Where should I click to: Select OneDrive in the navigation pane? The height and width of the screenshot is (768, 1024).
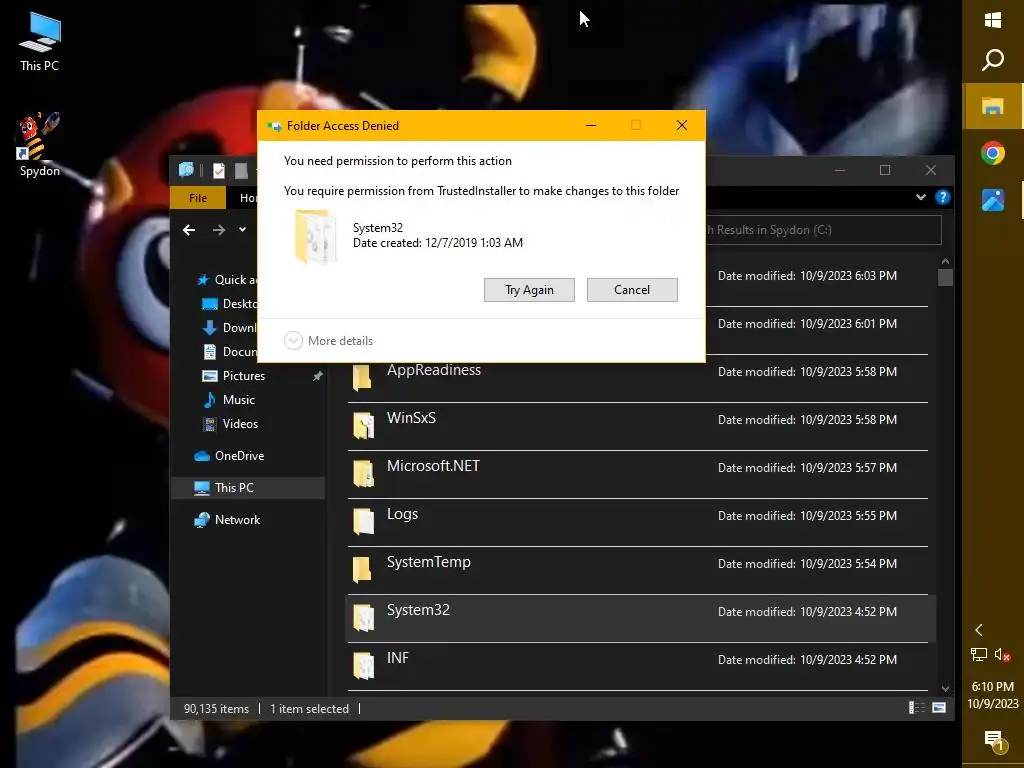point(229,456)
